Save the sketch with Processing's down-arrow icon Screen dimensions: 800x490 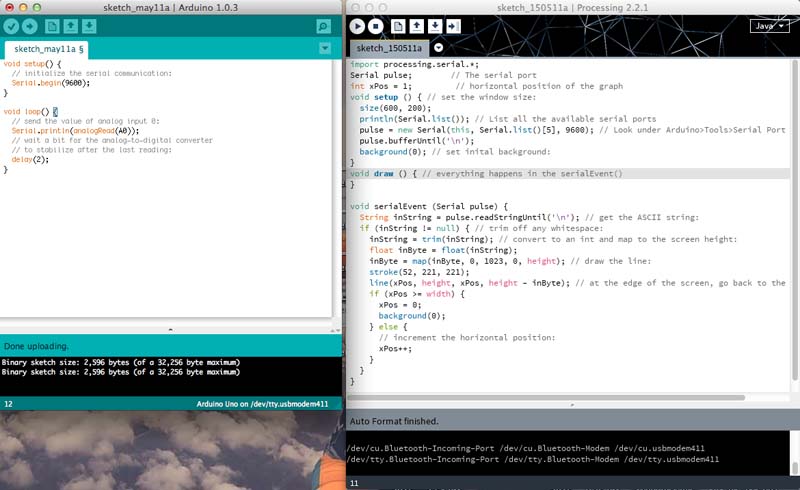[435, 26]
